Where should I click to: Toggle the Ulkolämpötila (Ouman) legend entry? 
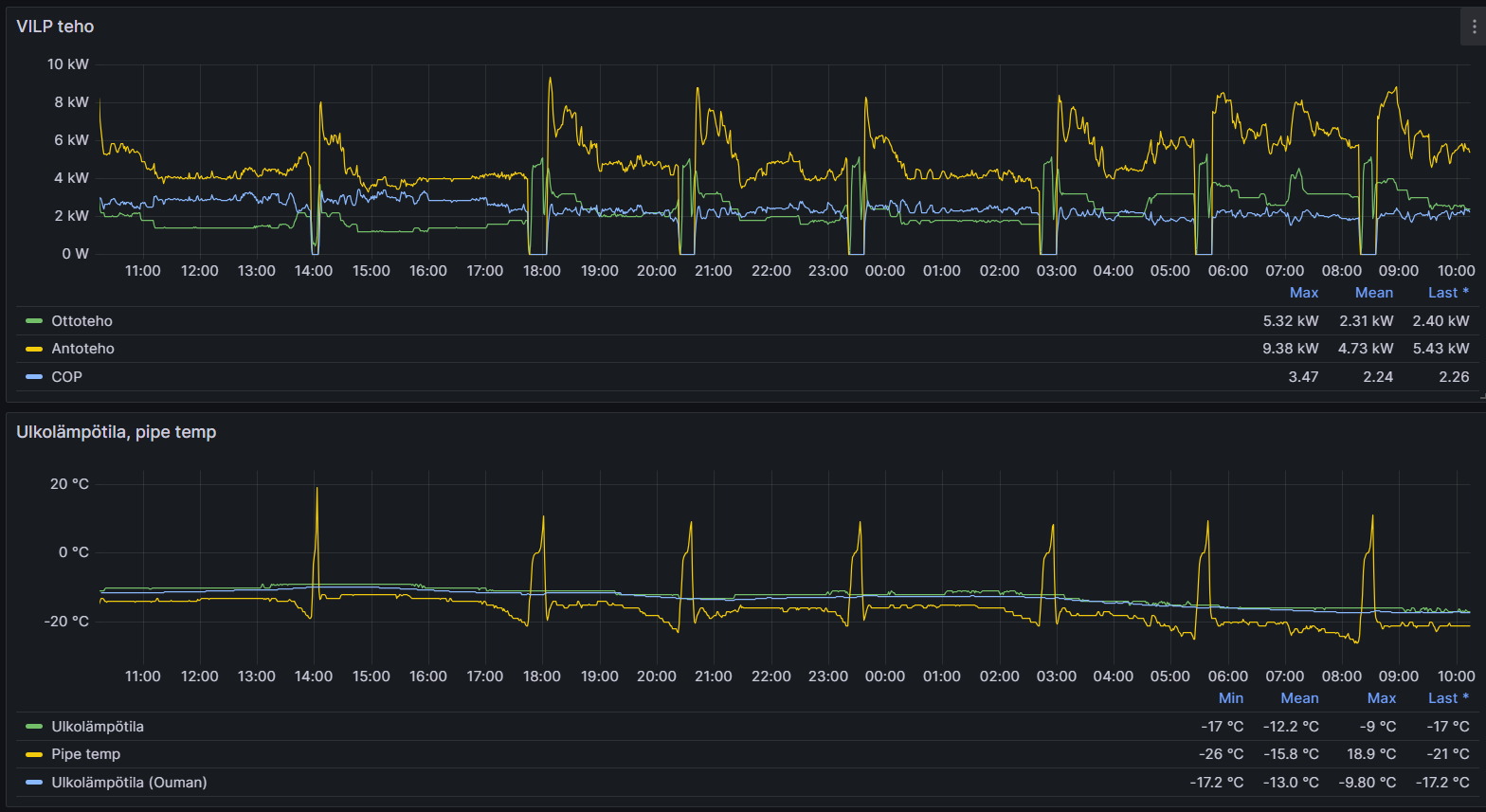pyautogui.click(x=129, y=782)
